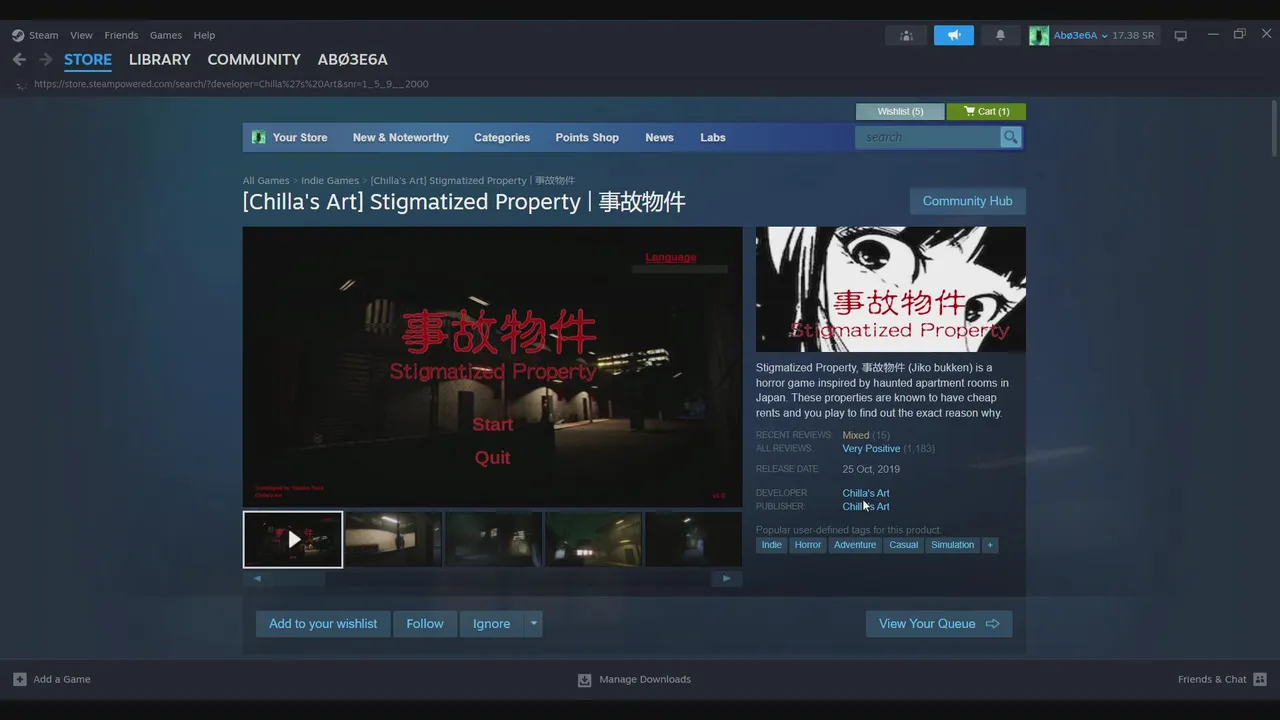The height and width of the screenshot is (720, 1280).
Task: Open the friends icon button in header
Action: [x=906, y=35]
